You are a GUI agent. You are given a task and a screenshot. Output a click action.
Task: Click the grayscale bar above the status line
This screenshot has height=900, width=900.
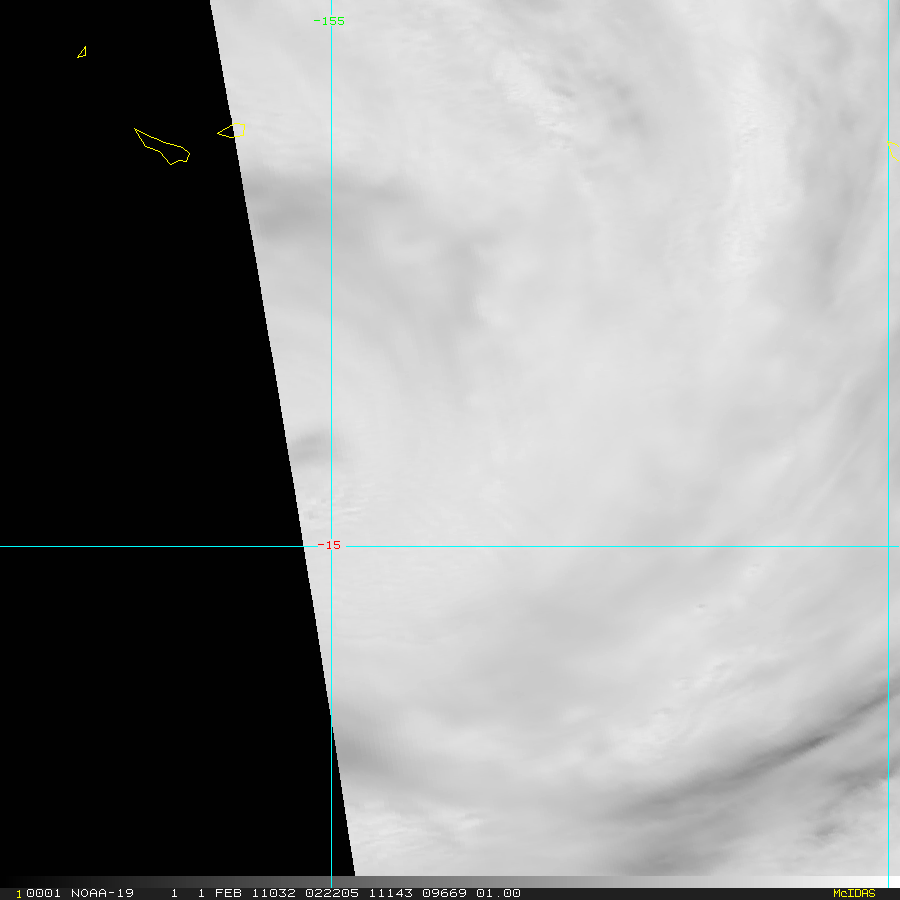600,881
